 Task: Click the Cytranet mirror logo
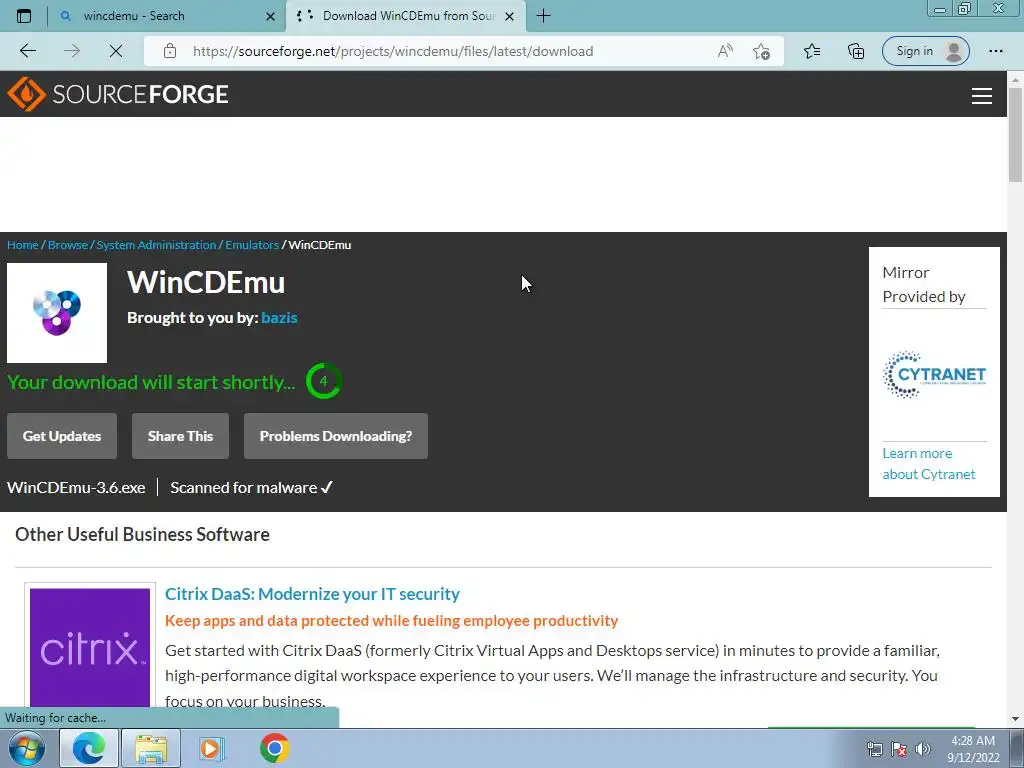click(x=934, y=375)
